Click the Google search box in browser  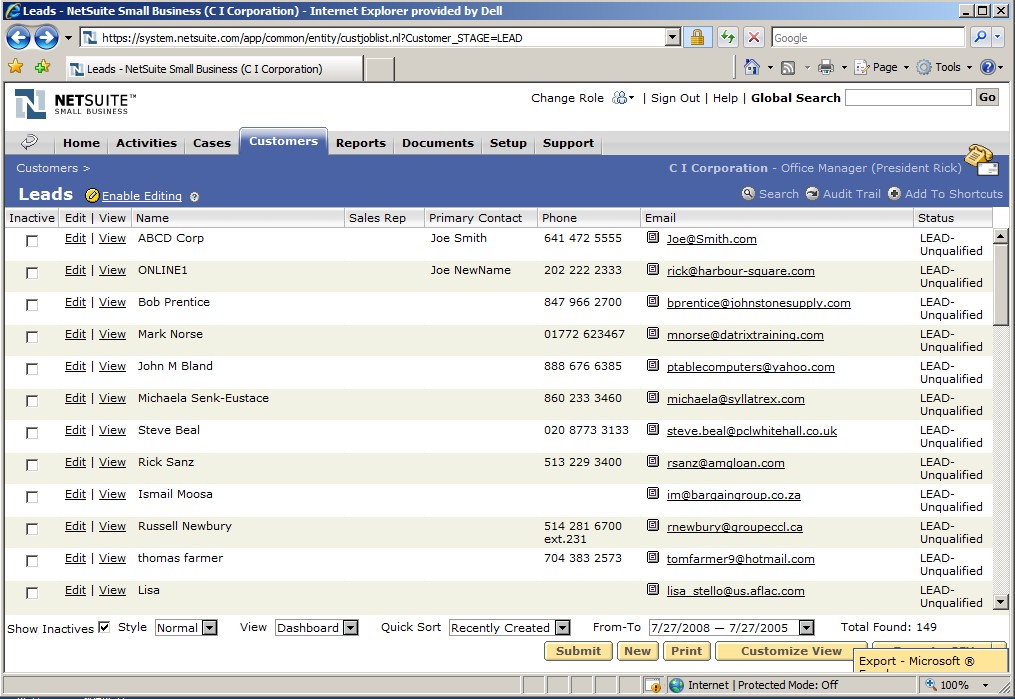(x=868, y=38)
